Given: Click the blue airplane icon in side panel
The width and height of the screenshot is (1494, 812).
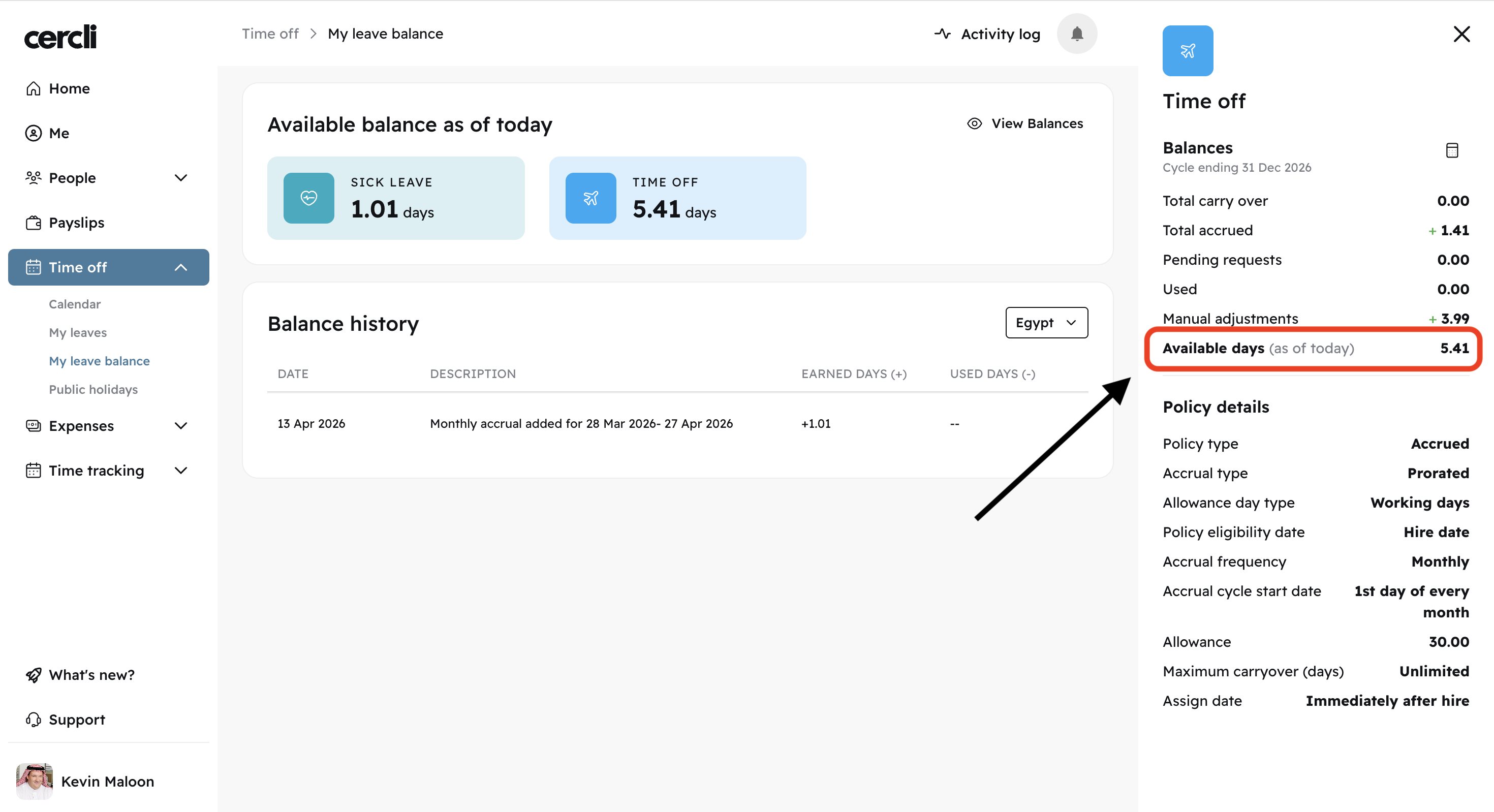Looking at the screenshot, I should tap(1187, 51).
